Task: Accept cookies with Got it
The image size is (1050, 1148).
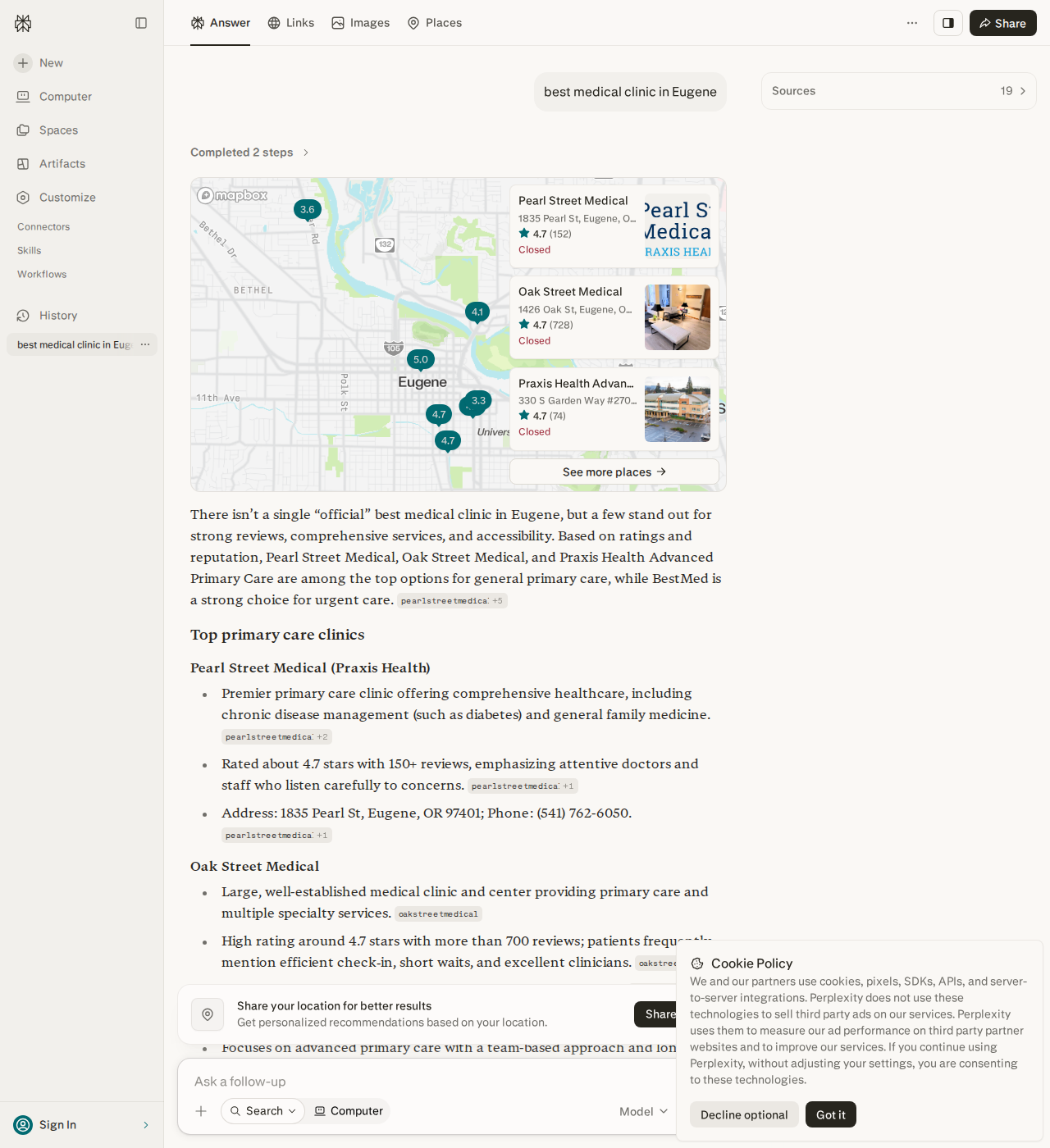Action: (x=831, y=1114)
